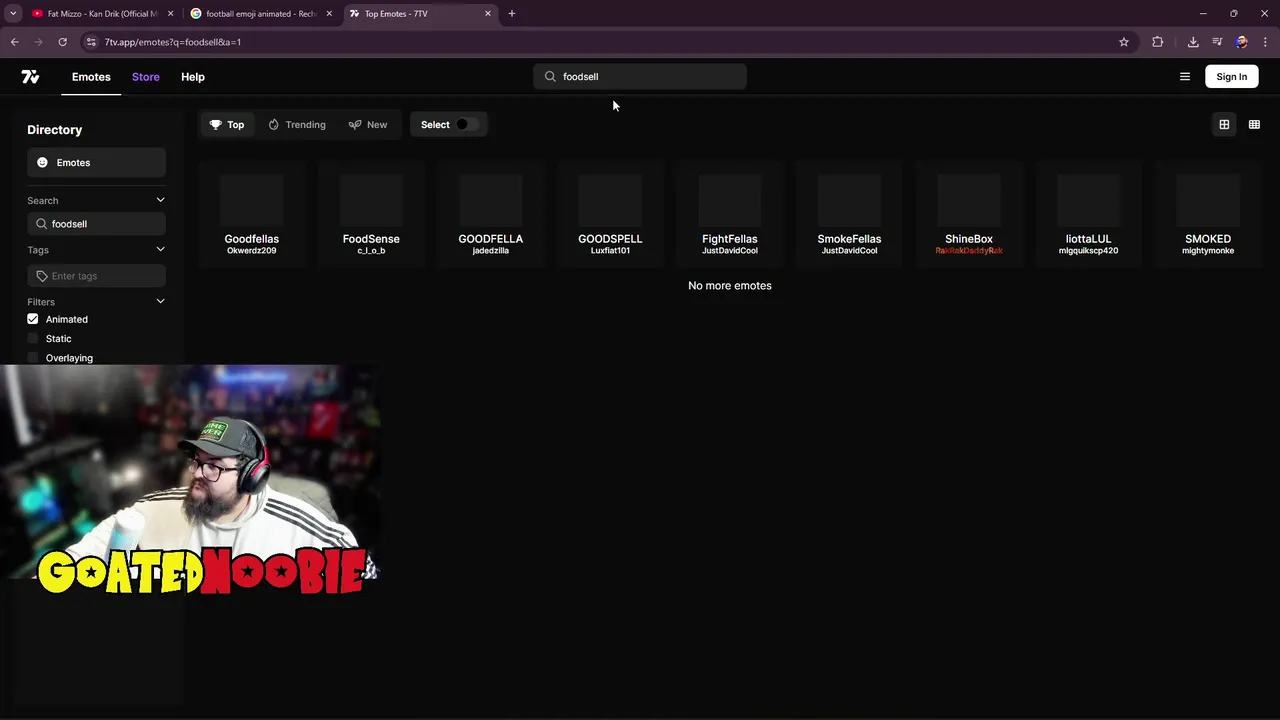Click the sidebar search box with foodsell
This screenshot has width=1280, height=720.
pos(96,224)
